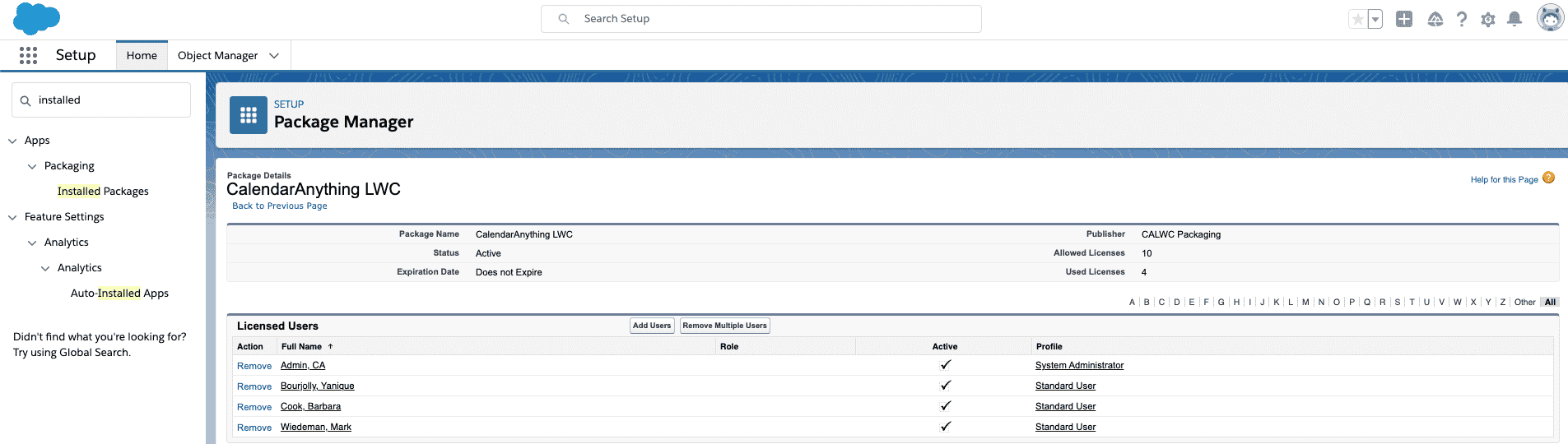This screenshot has width=1568, height=444.
Task: Open Auto-Installed Apps in sidebar
Action: coord(119,294)
